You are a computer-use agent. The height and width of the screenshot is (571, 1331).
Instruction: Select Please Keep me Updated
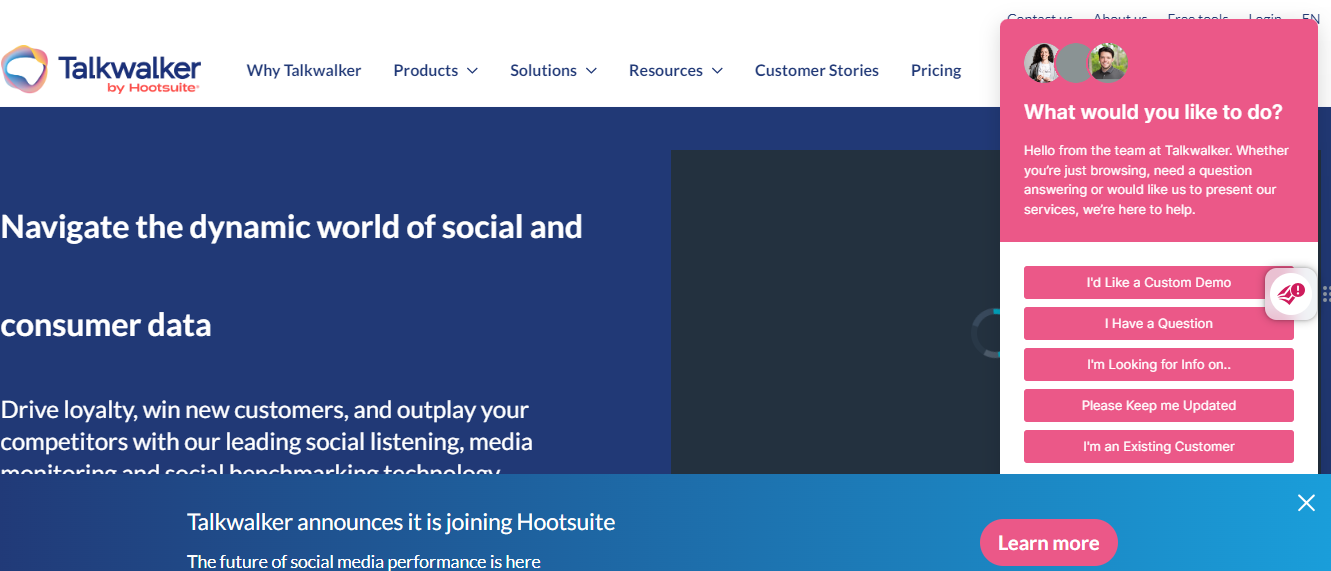1159,406
